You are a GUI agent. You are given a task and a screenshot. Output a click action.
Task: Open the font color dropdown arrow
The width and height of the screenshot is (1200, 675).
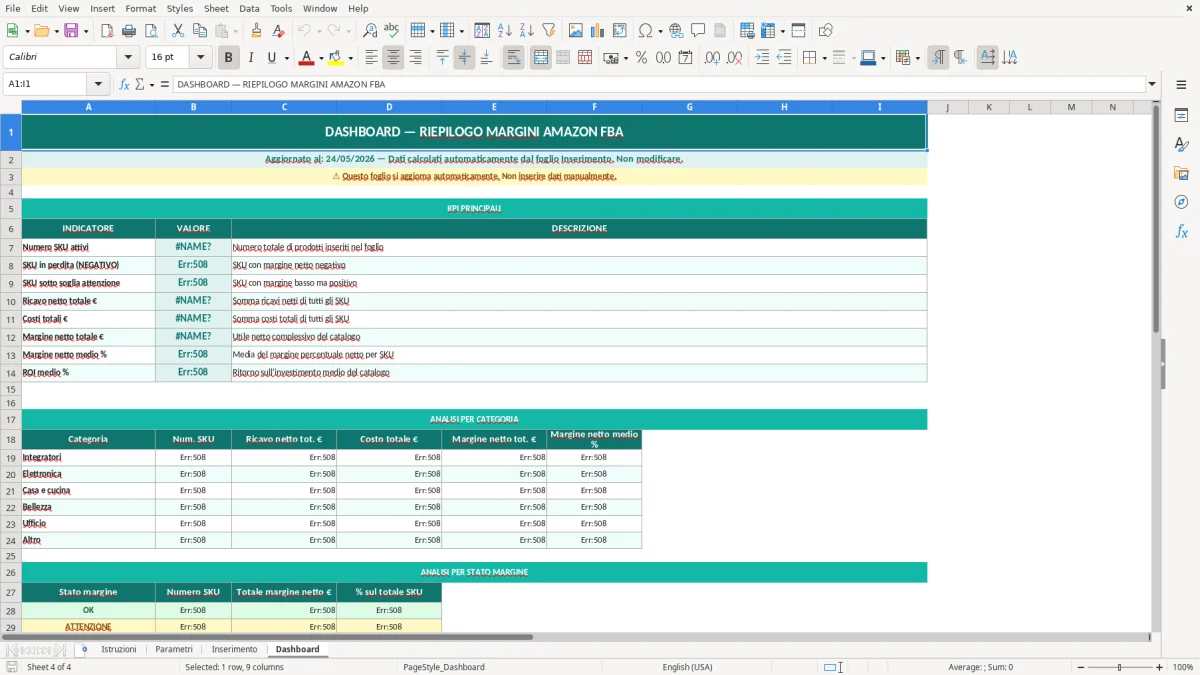pos(321,58)
